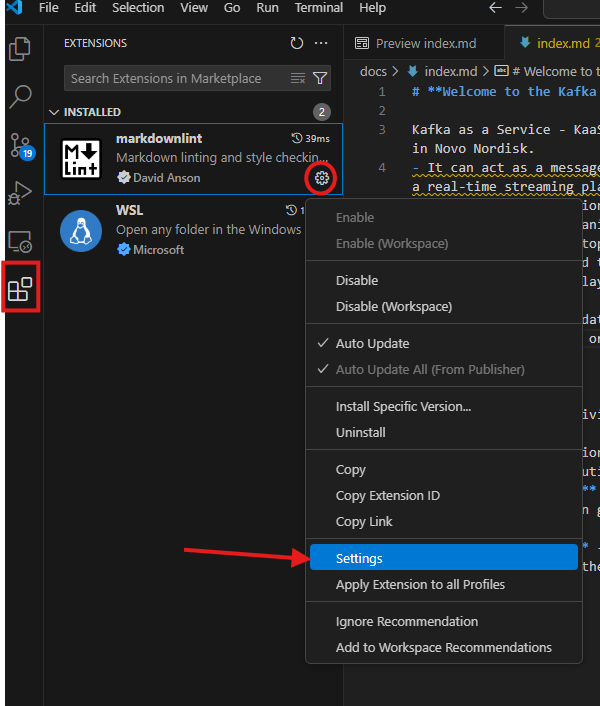Open the Terminal menu
The width and height of the screenshot is (600, 706).
(x=319, y=8)
